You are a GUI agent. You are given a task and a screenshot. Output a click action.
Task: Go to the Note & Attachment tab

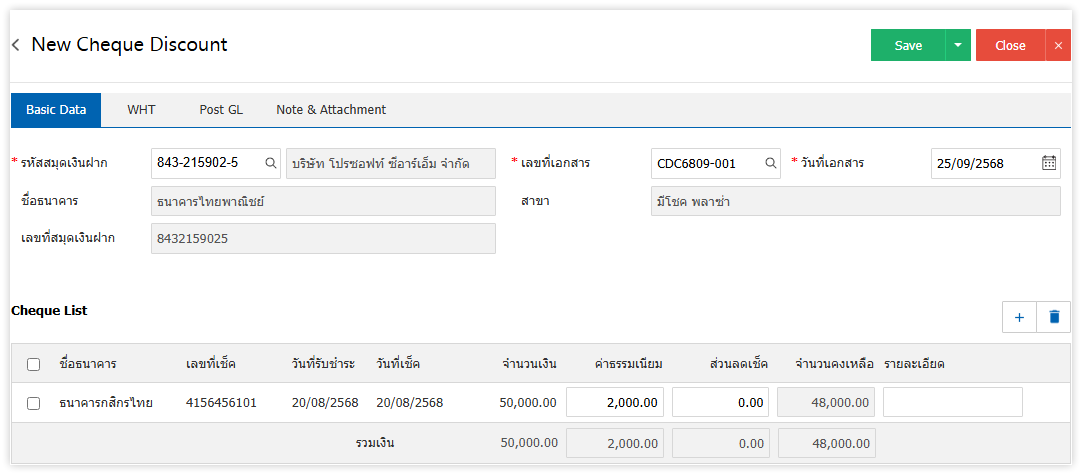[331, 110]
